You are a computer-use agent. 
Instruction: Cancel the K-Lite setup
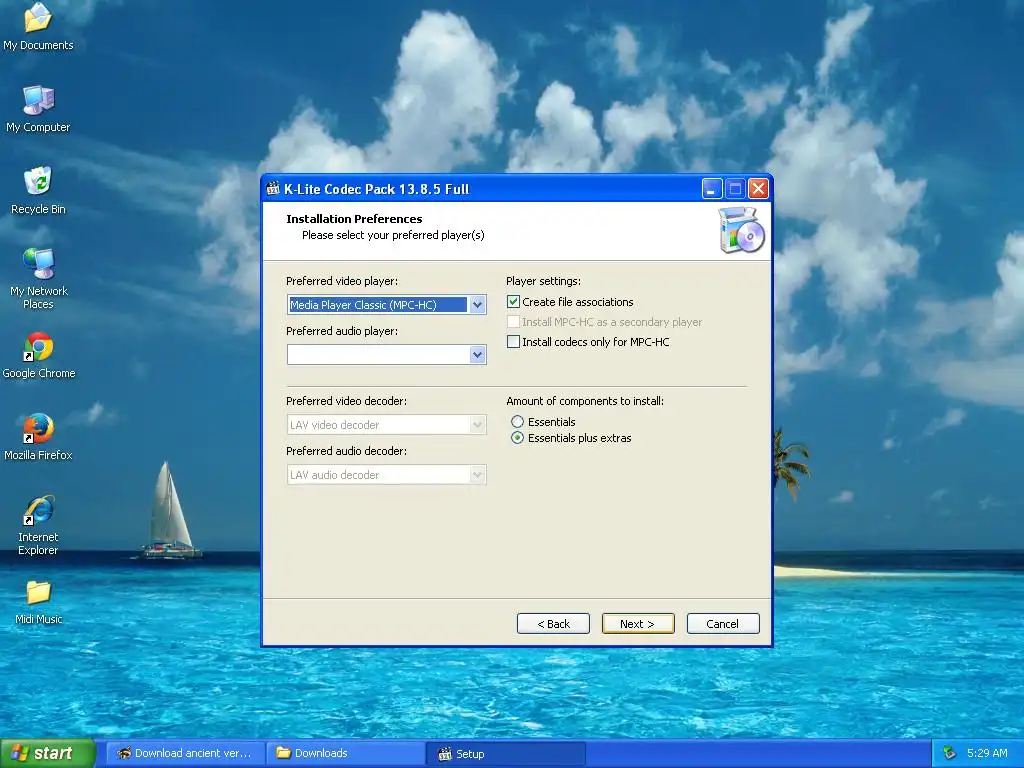coord(723,624)
